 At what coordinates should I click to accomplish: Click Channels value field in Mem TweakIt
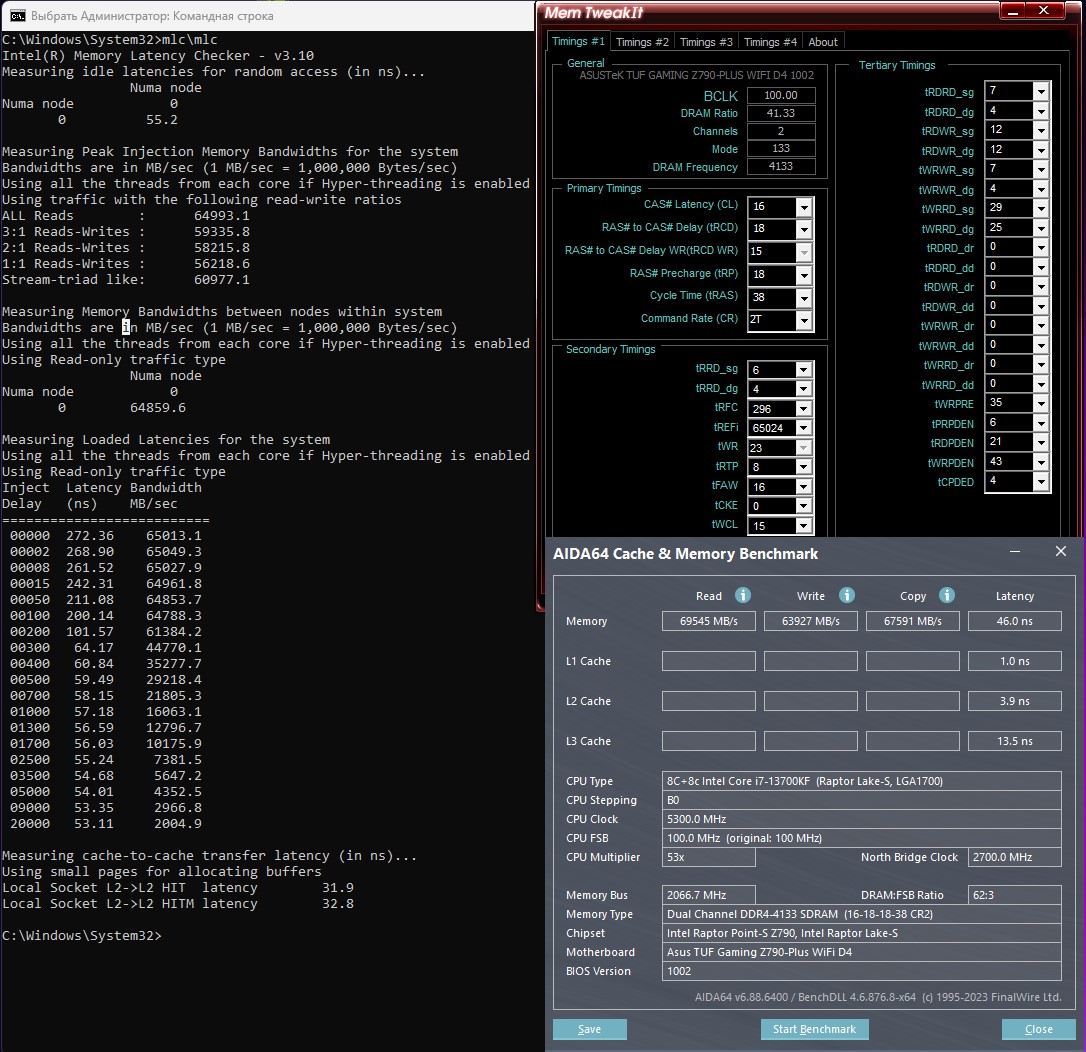(x=781, y=132)
